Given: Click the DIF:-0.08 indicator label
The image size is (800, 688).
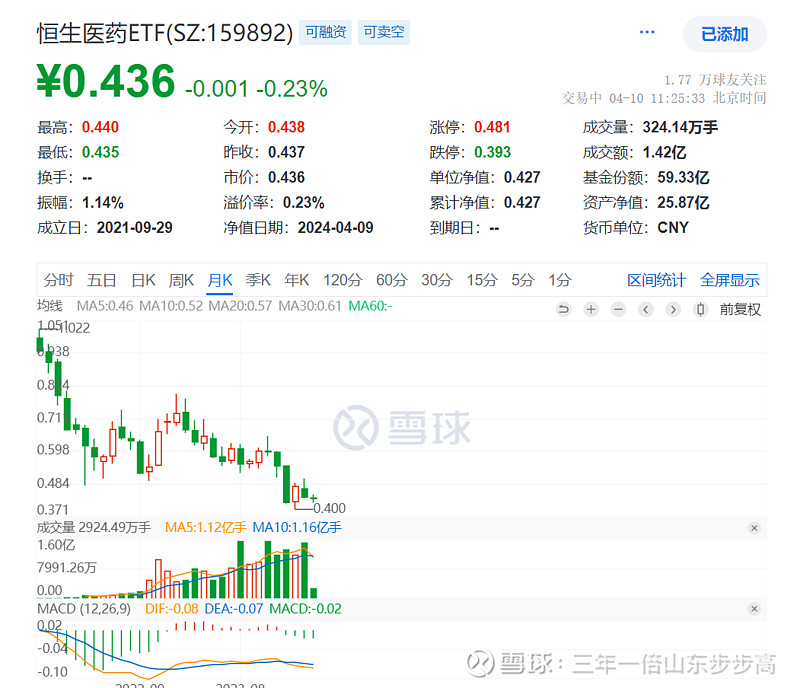Looking at the screenshot, I should [x=171, y=609].
